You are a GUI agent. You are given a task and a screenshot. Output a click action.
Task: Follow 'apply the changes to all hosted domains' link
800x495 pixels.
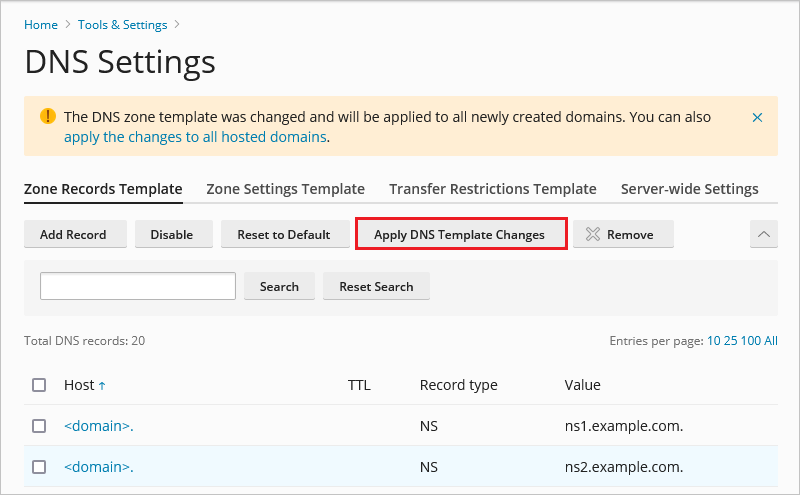(195, 137)
